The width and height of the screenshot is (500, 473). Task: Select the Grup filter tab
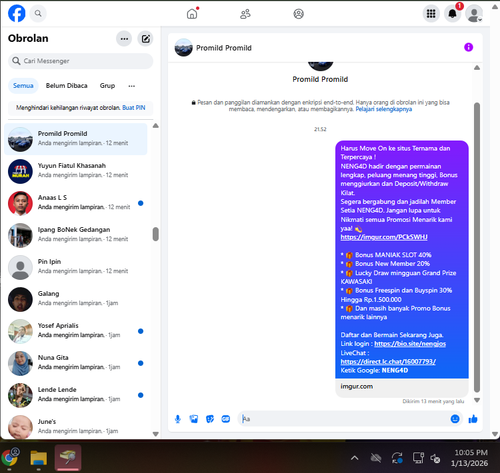pyautogui.click(x=107, y=86)
